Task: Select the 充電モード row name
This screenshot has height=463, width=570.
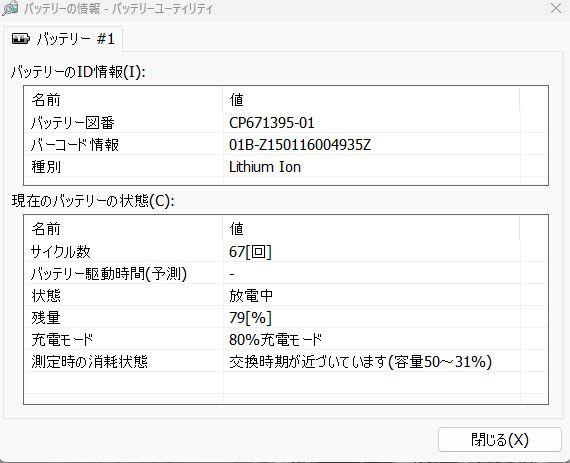Action: tap(62, 340)
